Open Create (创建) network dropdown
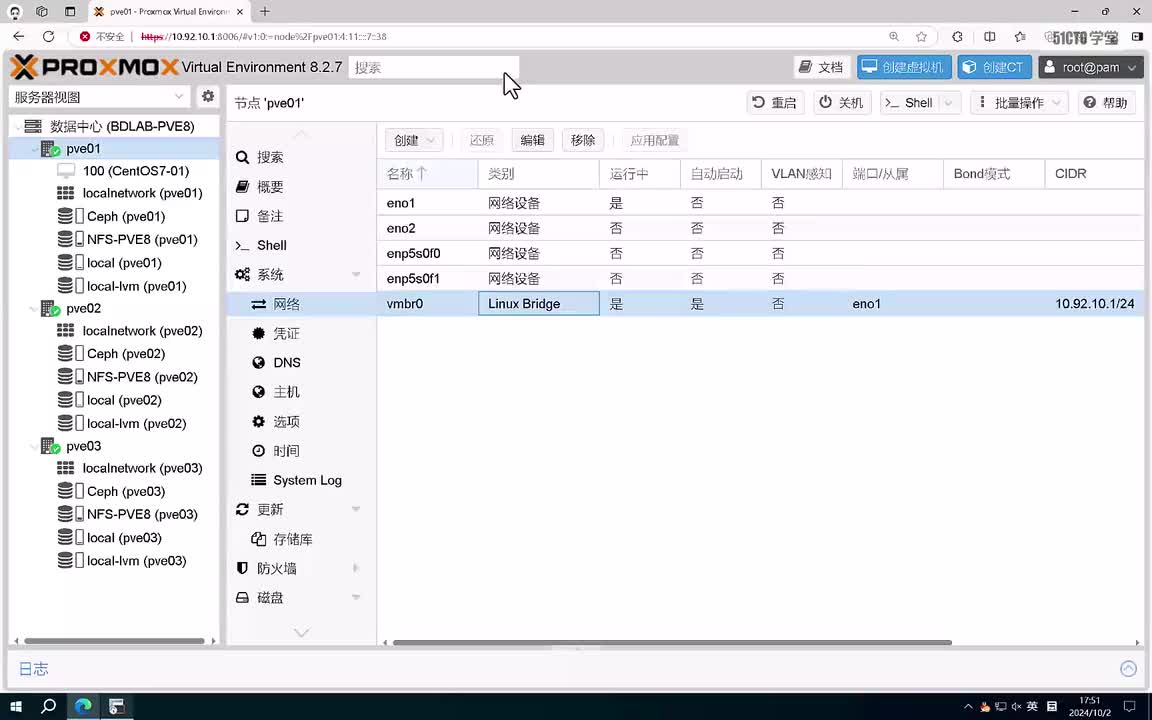Screen dimensions: 1152x720 (x=414, y=140)
